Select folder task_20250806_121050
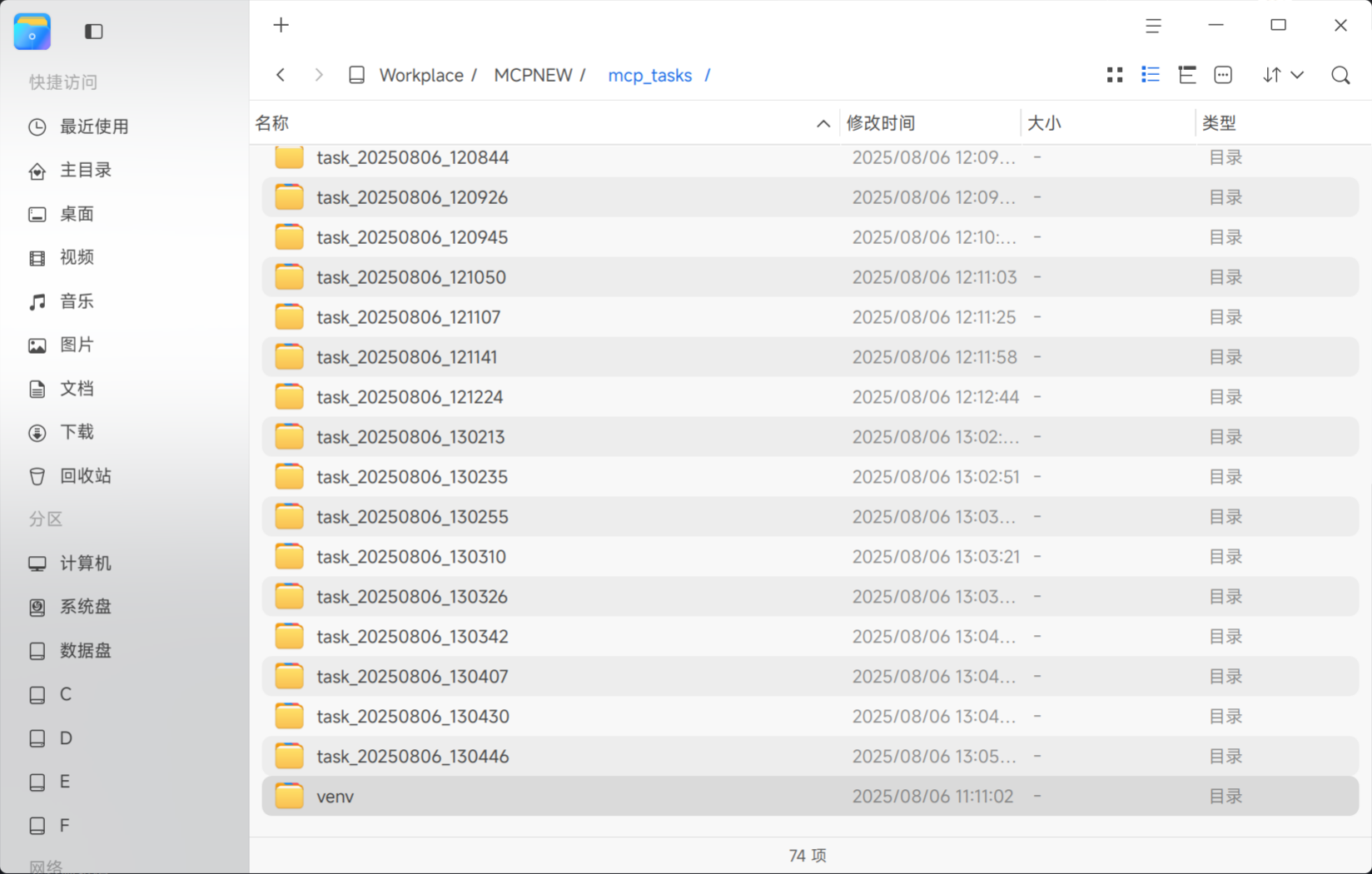This screenshot has height=874, width=1372. point(810,277)
